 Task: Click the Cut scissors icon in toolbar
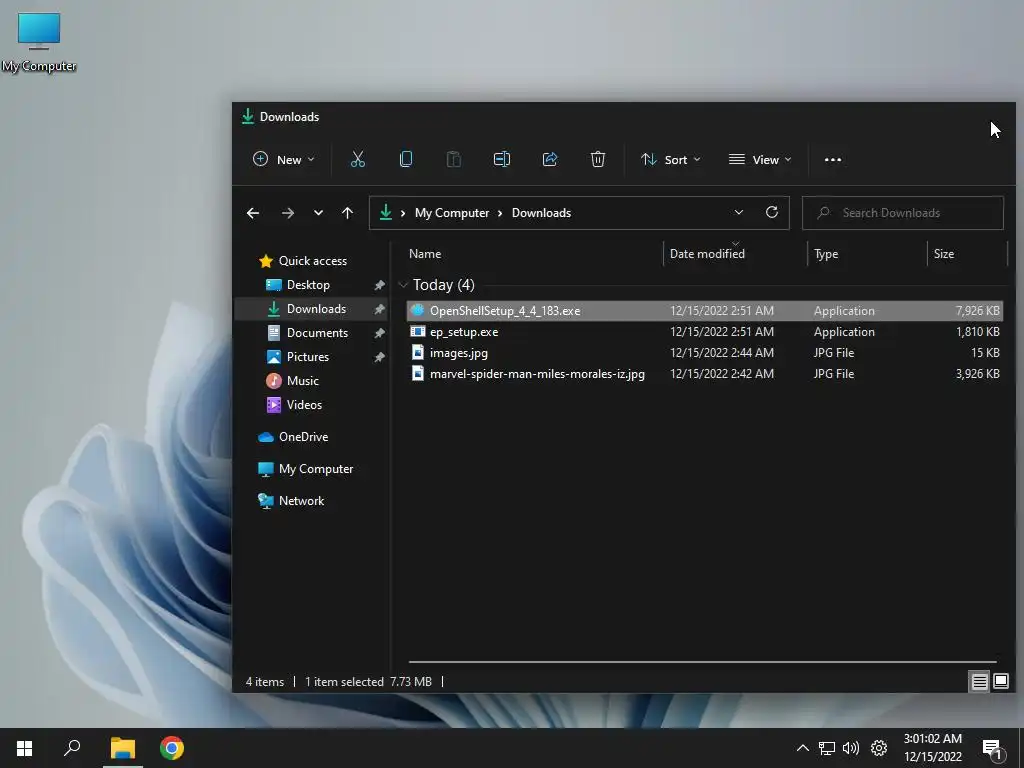(357, 159)
